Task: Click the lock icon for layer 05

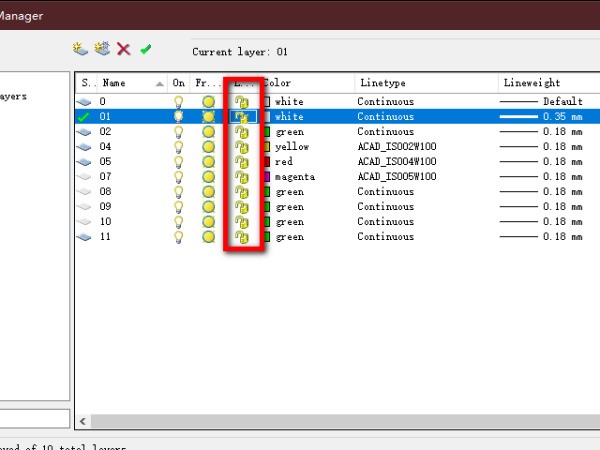Action: click(x=241, y=162)
